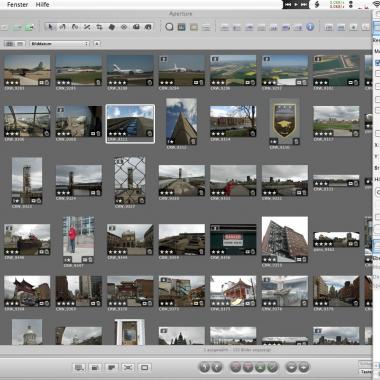Switch browser to list view
Screen dimensions: 380x380
point(20,44)
